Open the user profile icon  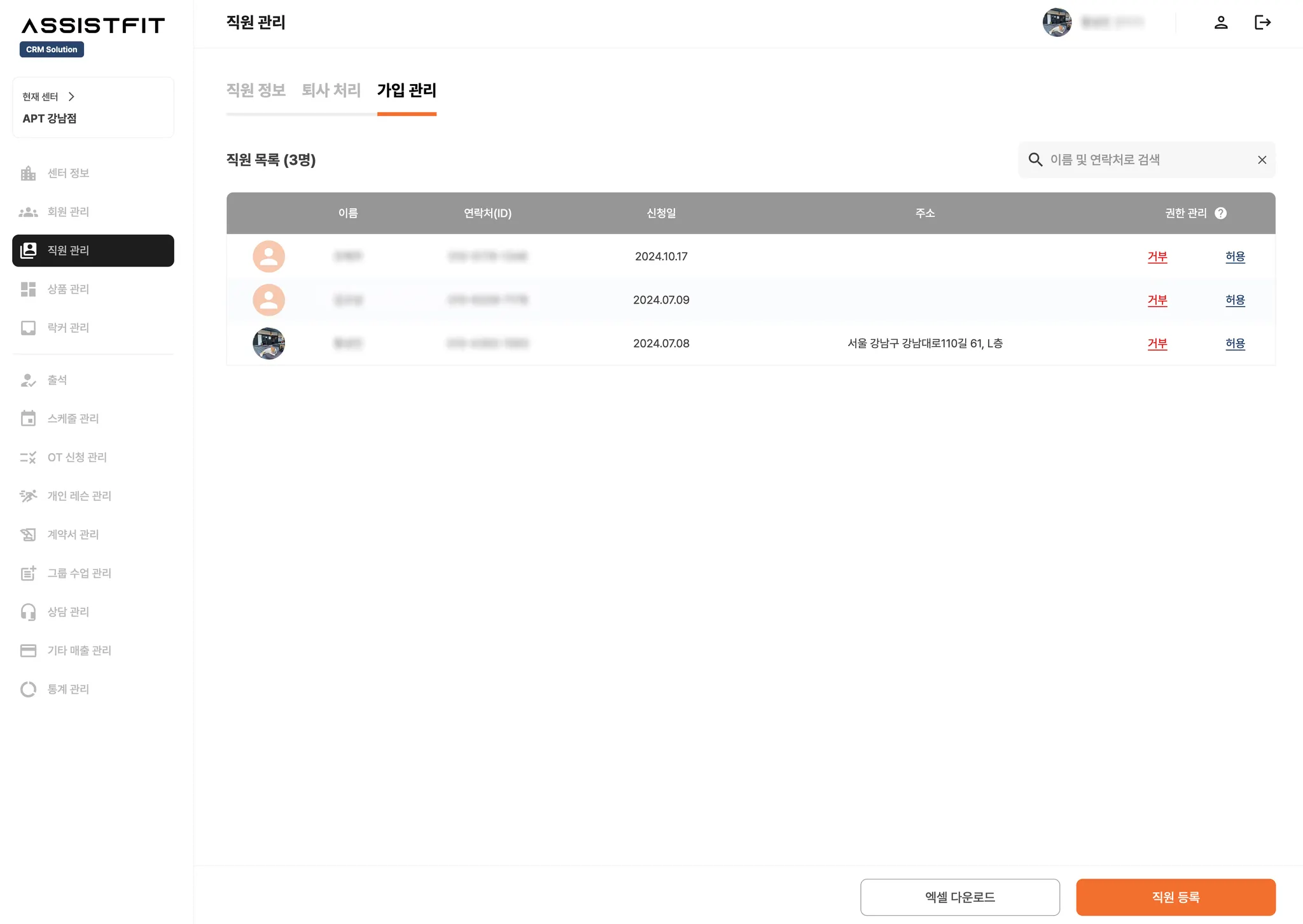[1220, 23]
